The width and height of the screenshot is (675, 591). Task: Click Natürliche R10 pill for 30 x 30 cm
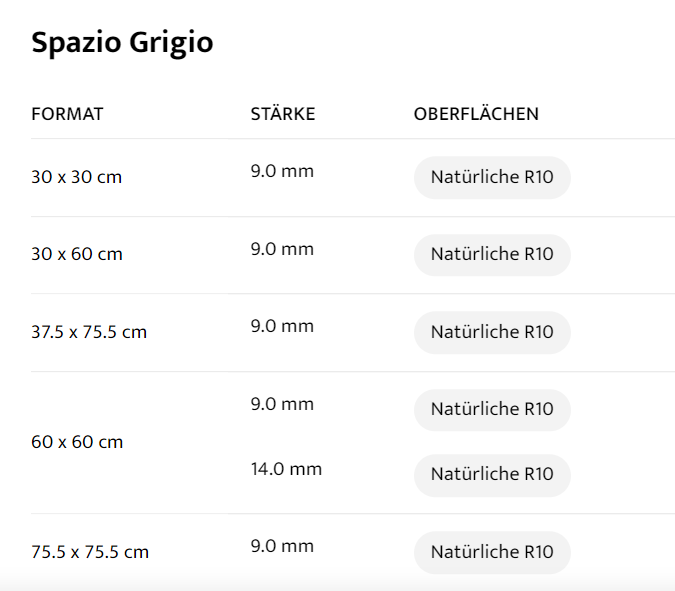pyautogui.click(x=492, y=178)
